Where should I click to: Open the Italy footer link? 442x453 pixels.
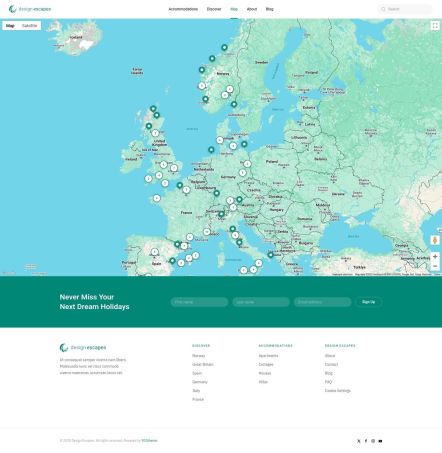click(196, 391)
